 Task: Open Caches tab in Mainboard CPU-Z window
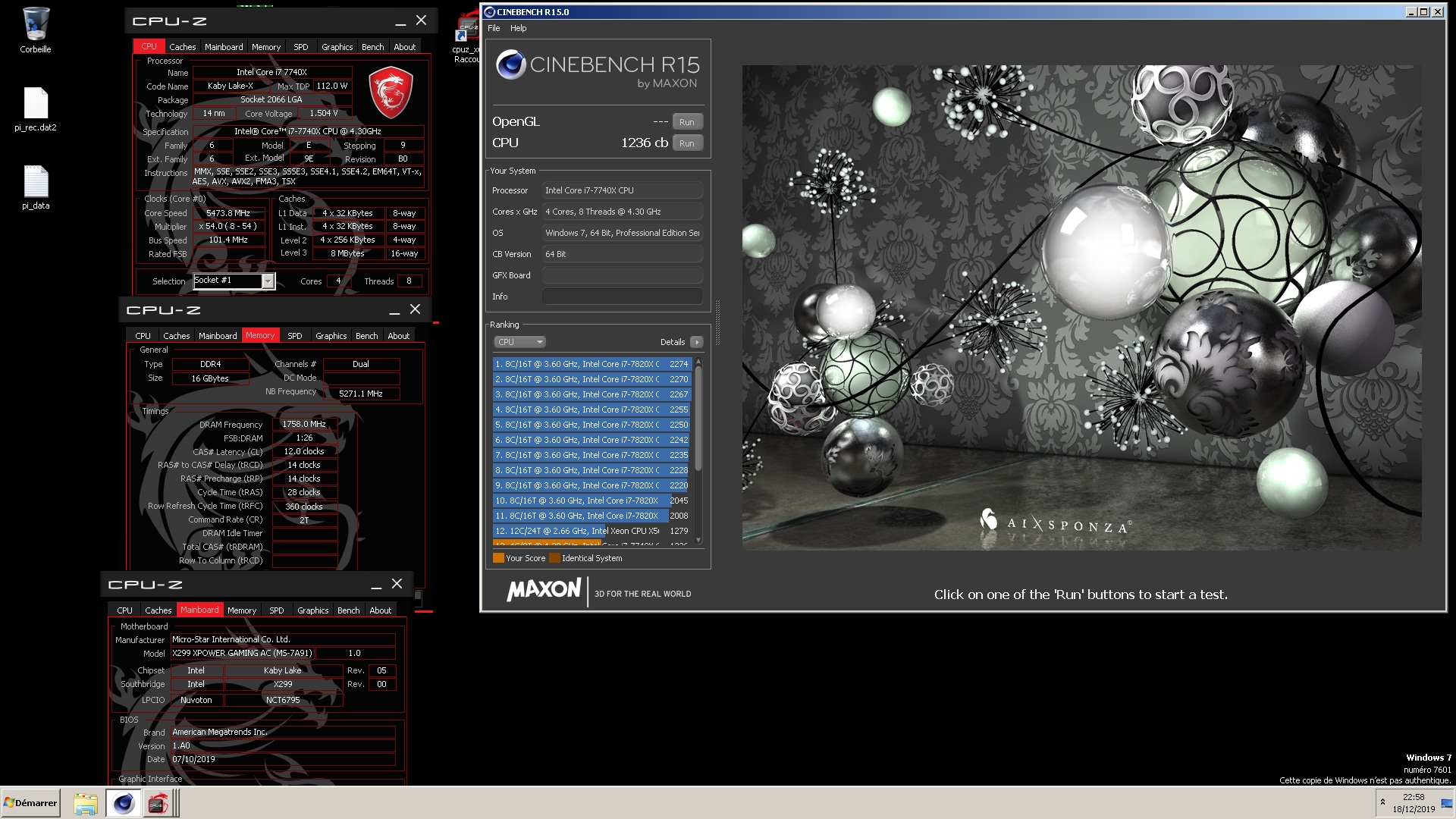158,610
